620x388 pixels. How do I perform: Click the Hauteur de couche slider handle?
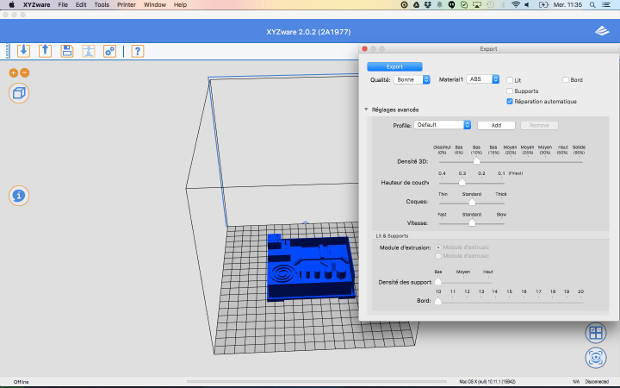462,182
